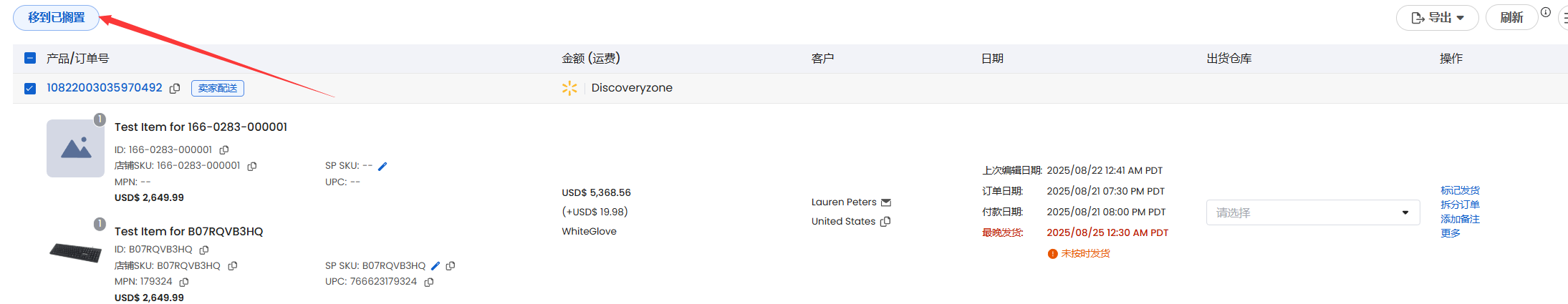This screenshot has width=1568, height=304.
Task: Click 移到已搁置 button
Action: [56, 17]
